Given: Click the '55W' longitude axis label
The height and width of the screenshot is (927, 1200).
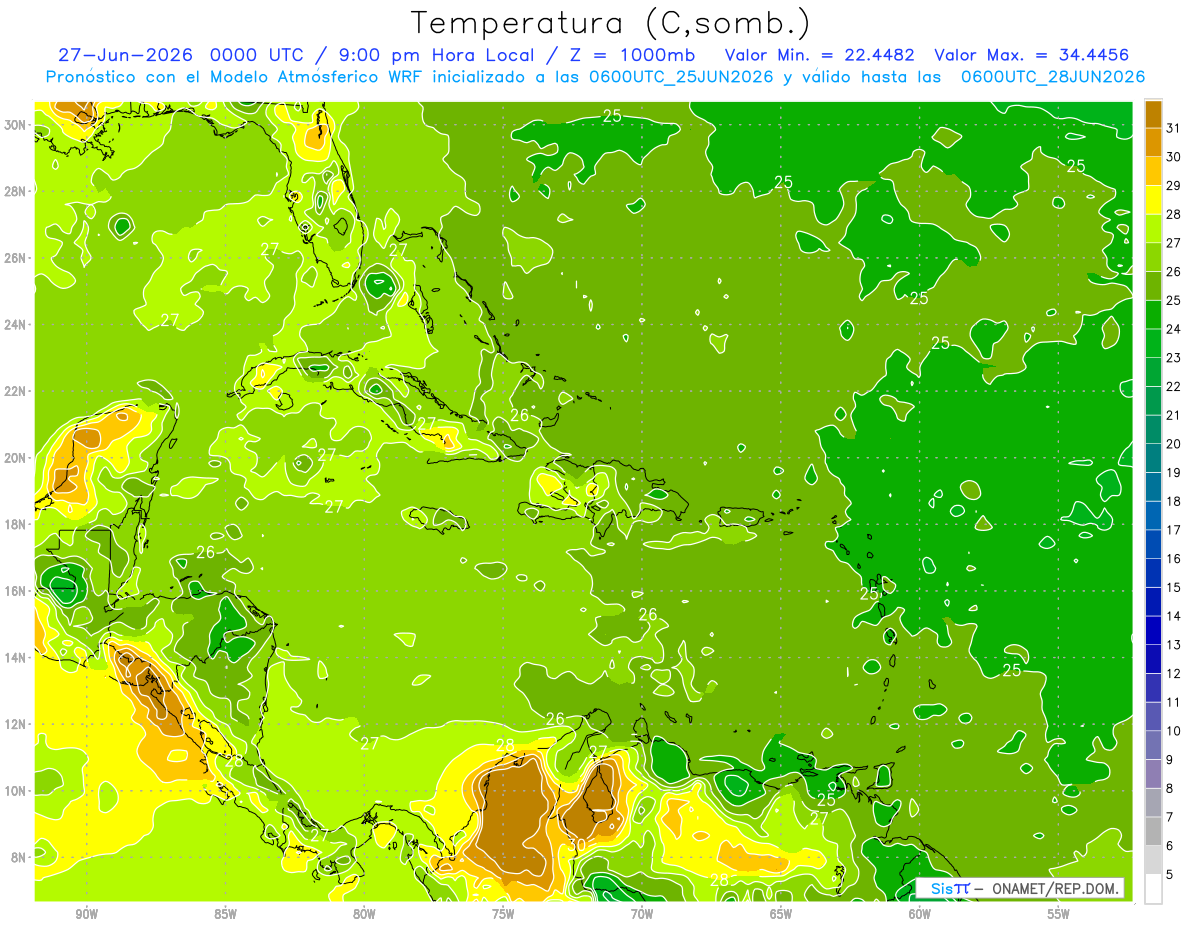Looking at the screenshot, I should coord(1059,914).
